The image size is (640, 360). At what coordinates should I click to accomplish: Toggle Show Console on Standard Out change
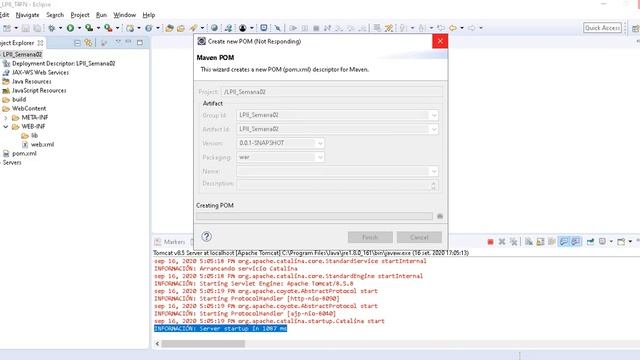pyautogui.click(x=564, y=242)
